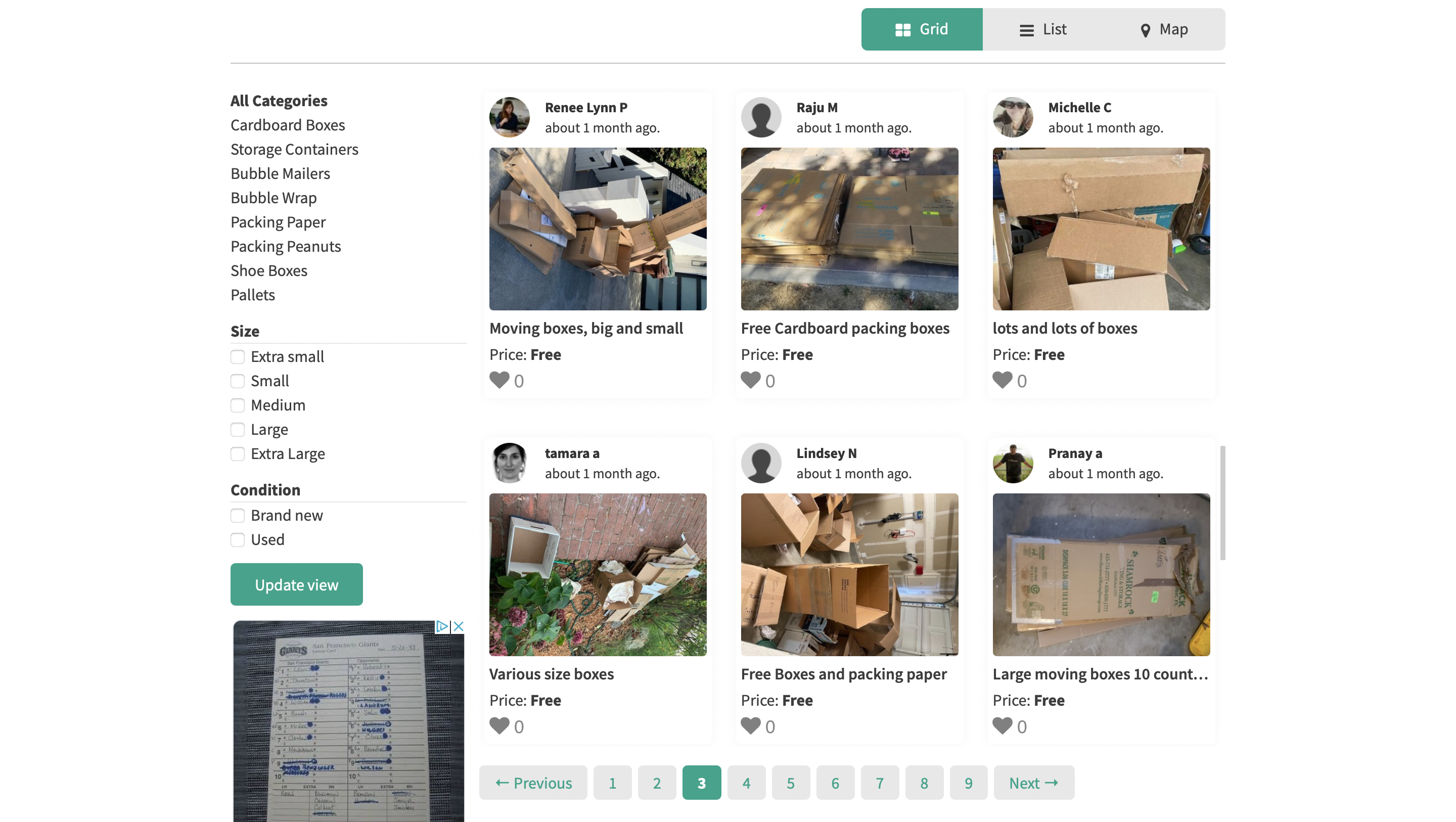Viewport: 1456px width, 822px height.
Task: Enable the Extra small size checkbox
Action: pyautogui.click(x=238, y=357)
